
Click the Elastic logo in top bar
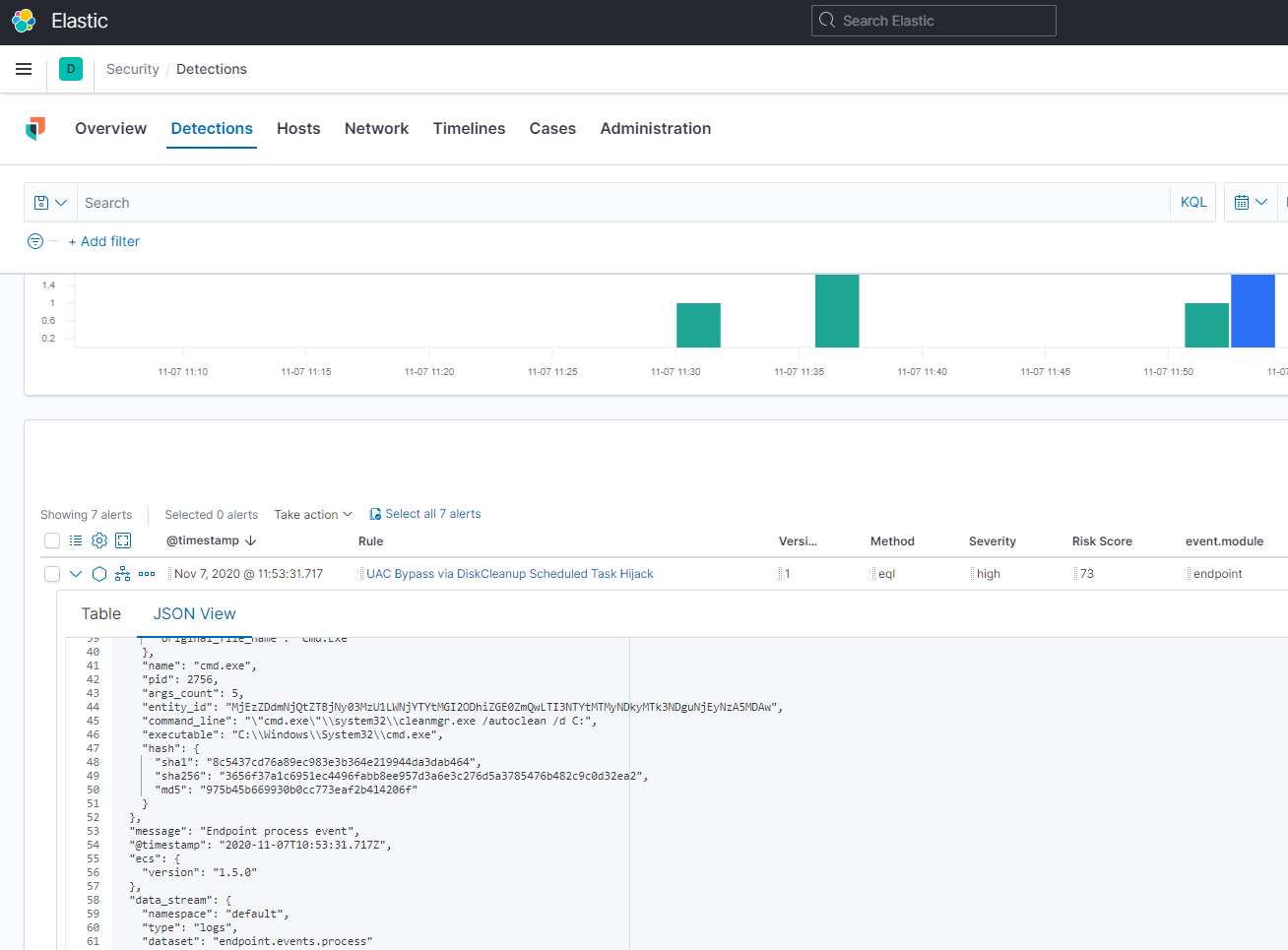(22, 21)
